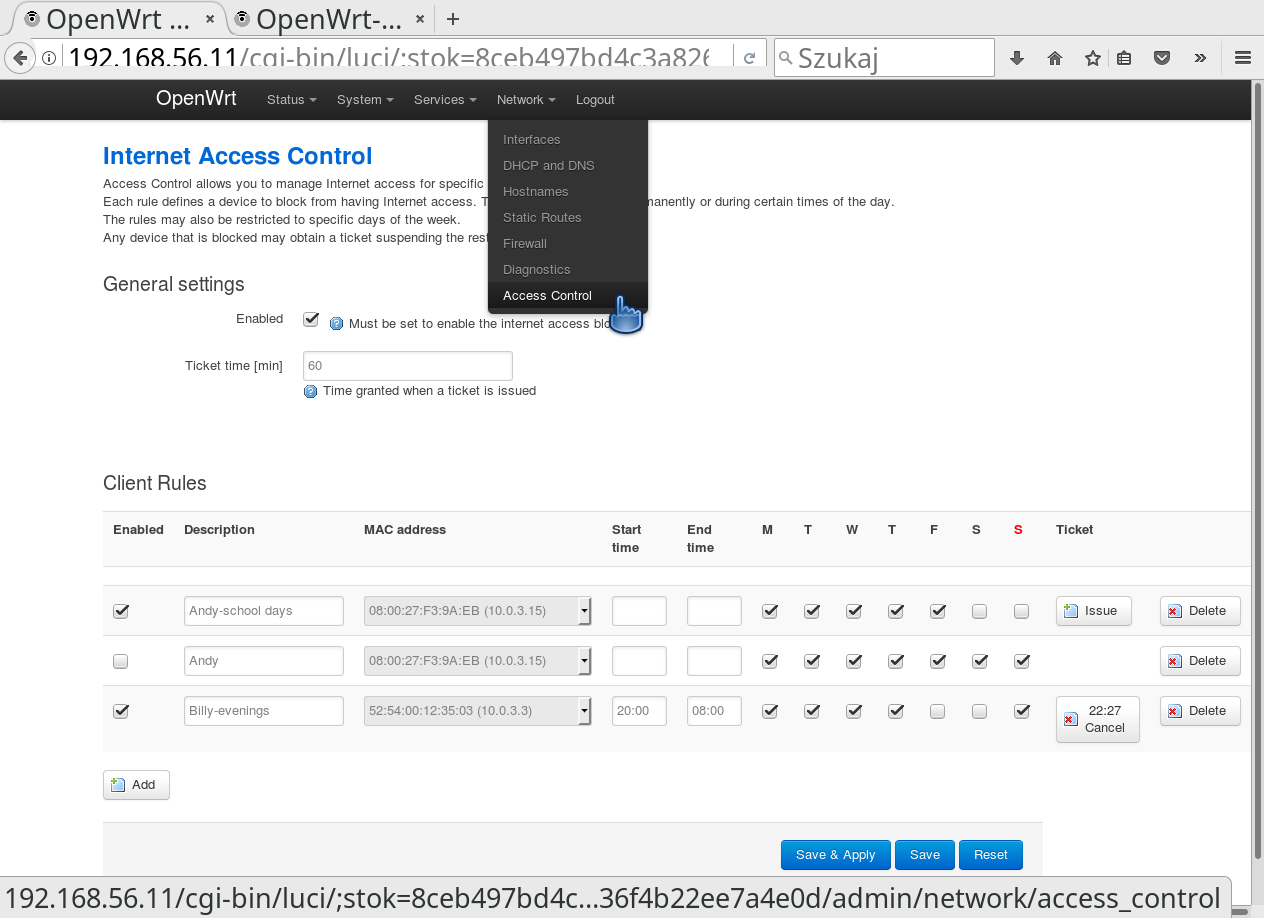Open a new browser tab with plus

pos(453,19)
